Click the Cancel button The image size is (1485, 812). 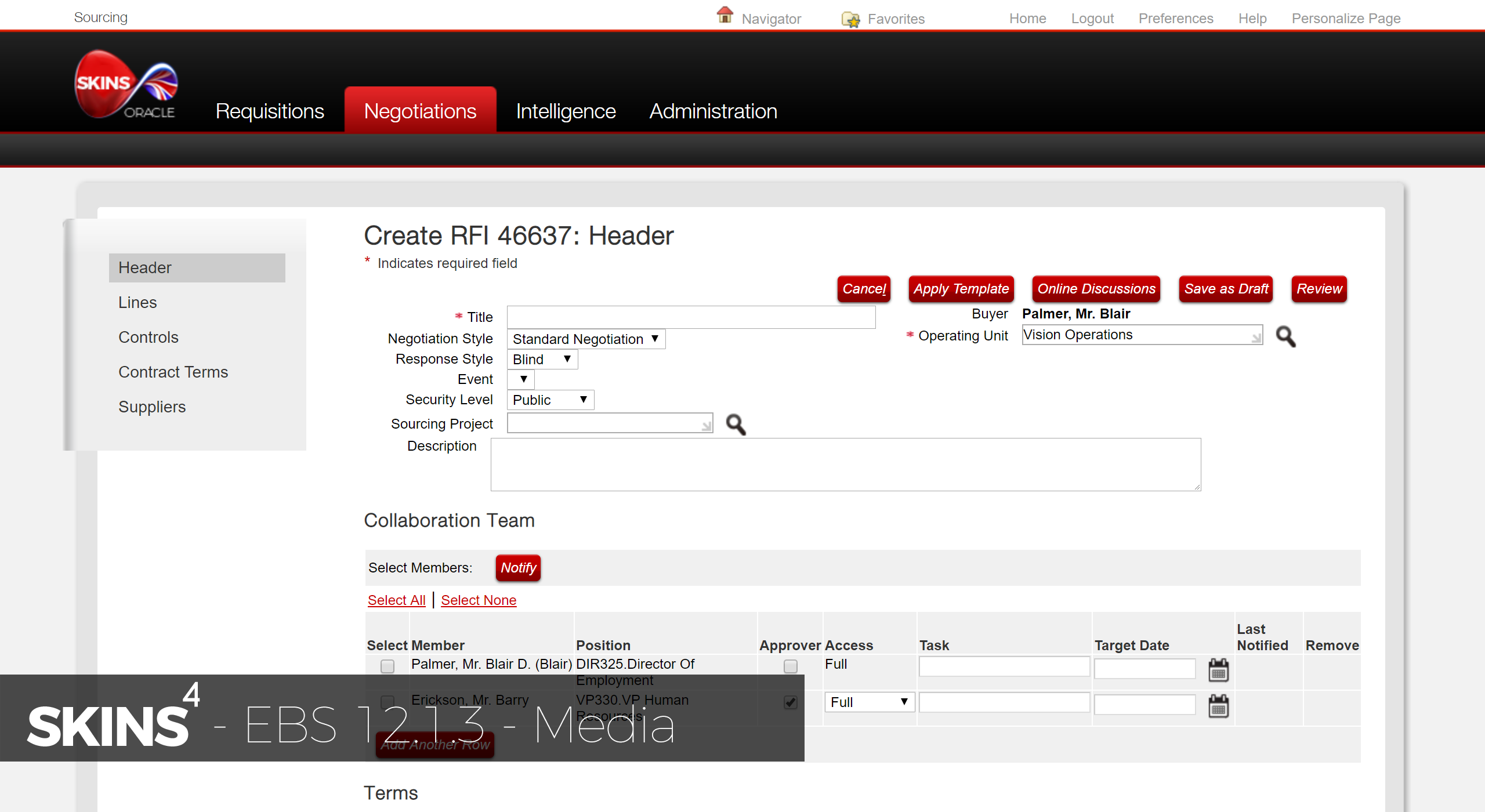[864, 289]
